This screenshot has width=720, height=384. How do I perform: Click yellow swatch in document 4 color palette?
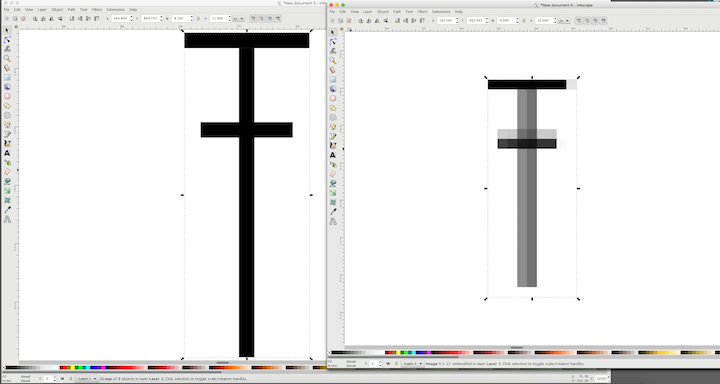(x=397, y=353)
